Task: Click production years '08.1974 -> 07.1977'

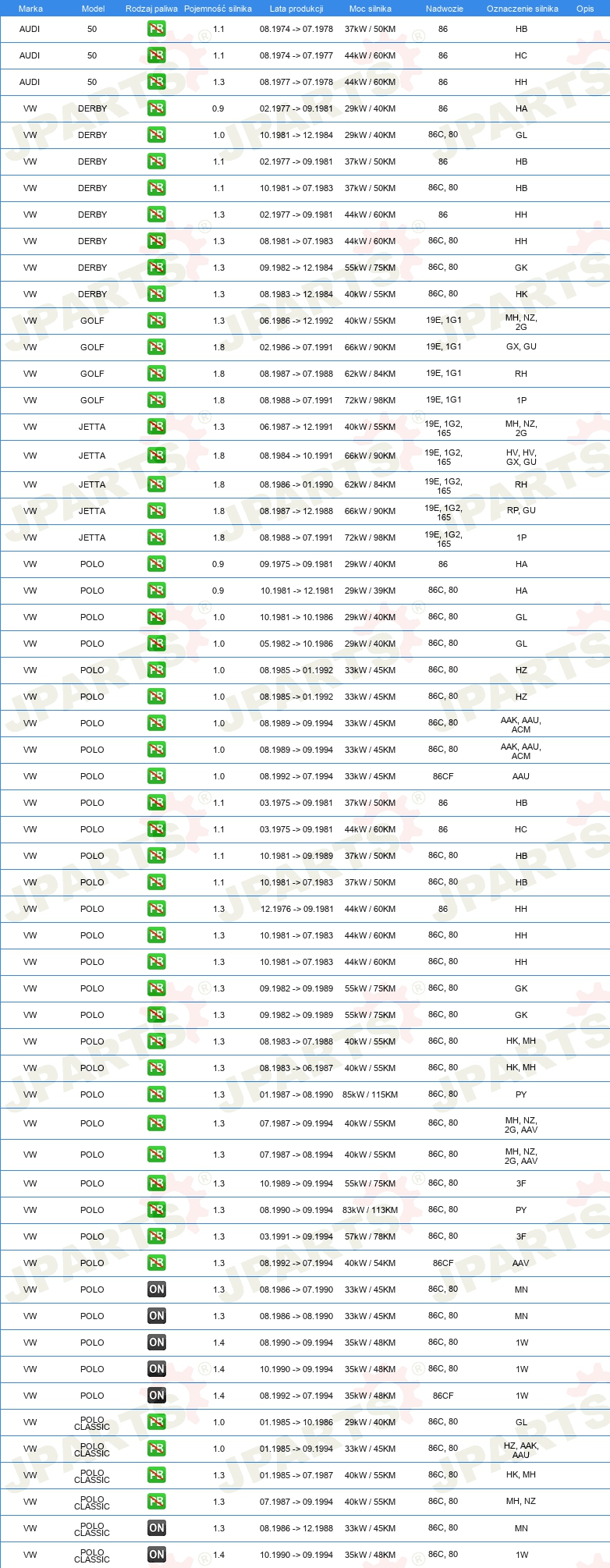Action: [296, 55]
